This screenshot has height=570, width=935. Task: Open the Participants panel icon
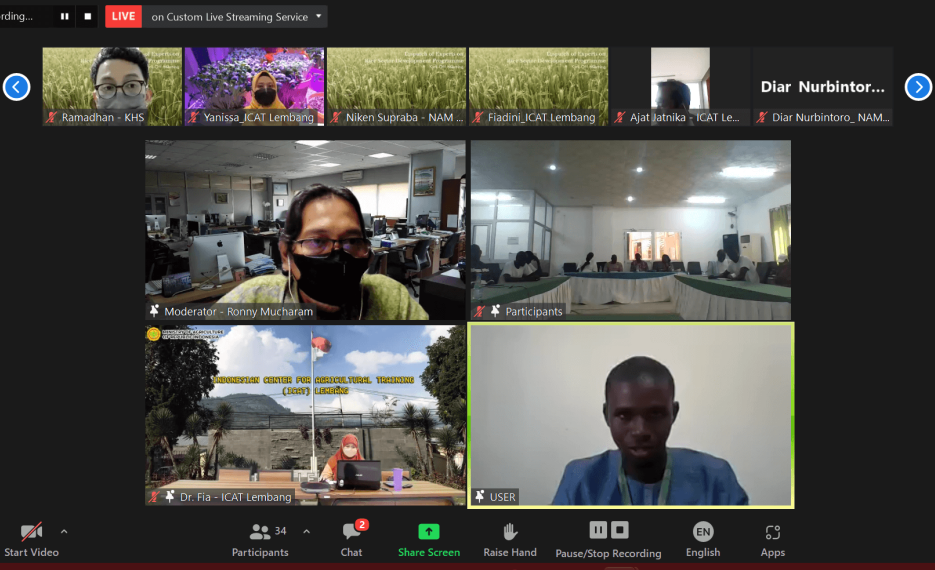point(260,532)
